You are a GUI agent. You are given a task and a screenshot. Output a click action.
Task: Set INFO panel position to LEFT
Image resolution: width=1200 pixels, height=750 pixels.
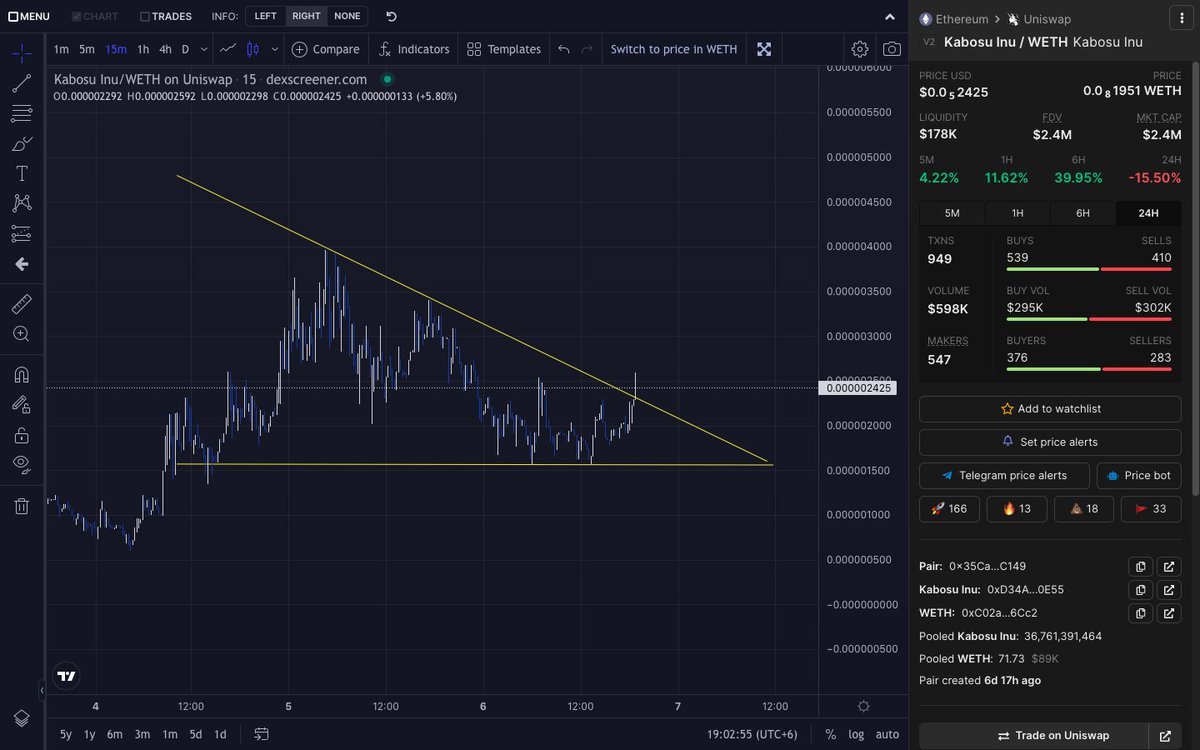(265, 16)
